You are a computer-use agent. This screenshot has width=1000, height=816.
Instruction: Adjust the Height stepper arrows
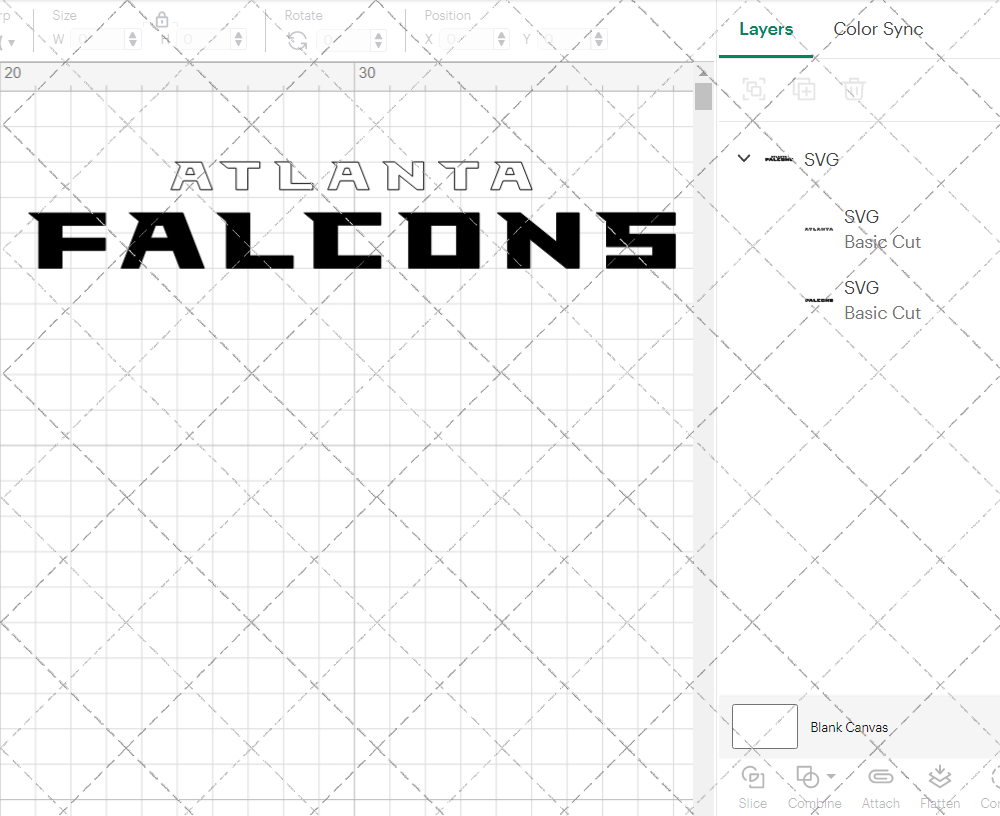click(239, 40)
